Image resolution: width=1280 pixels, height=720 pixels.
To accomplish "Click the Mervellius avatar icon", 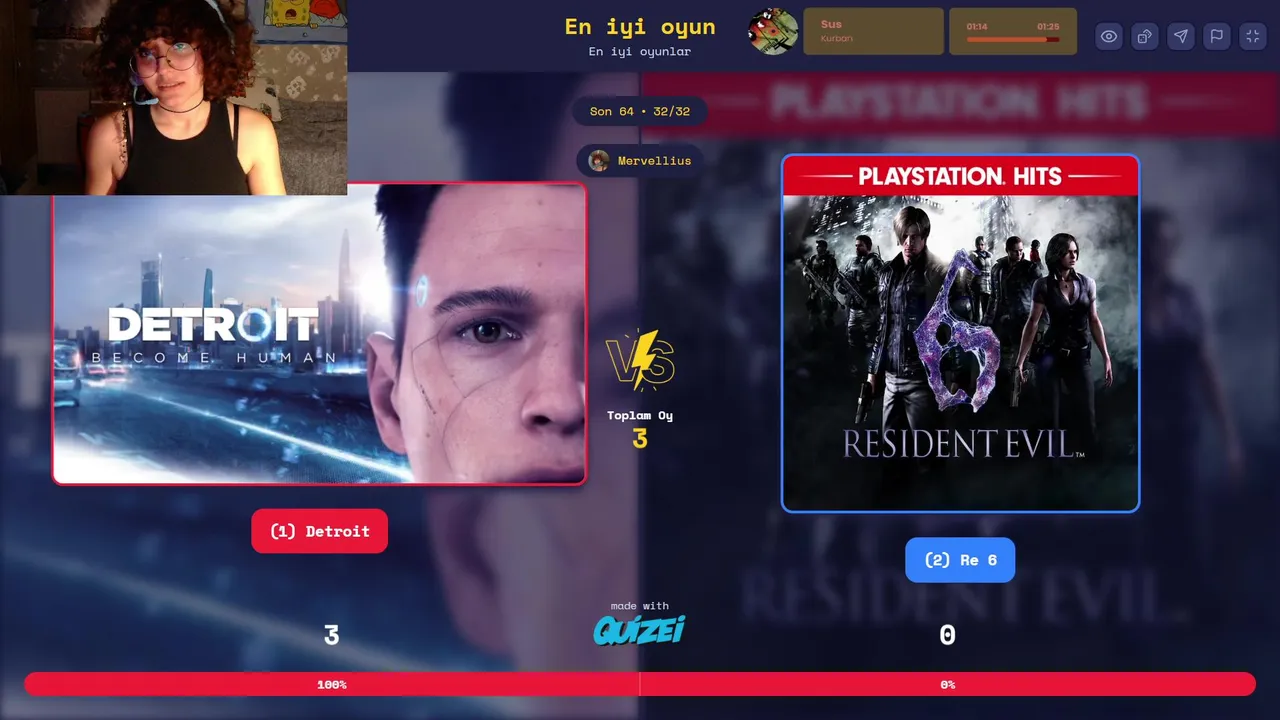I will click(x=599, y=160).
